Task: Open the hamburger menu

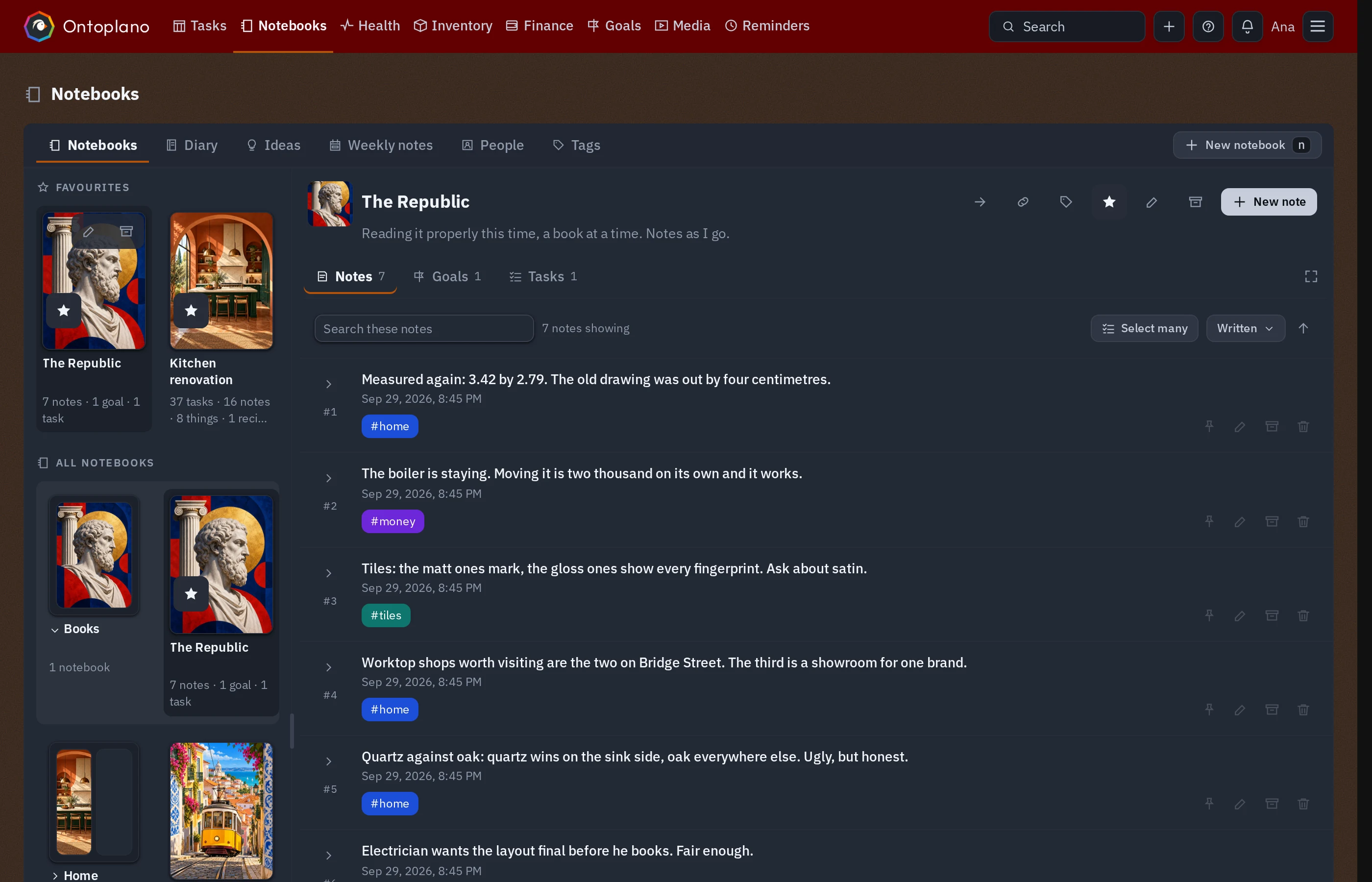Action: (x=1317, y=26)
